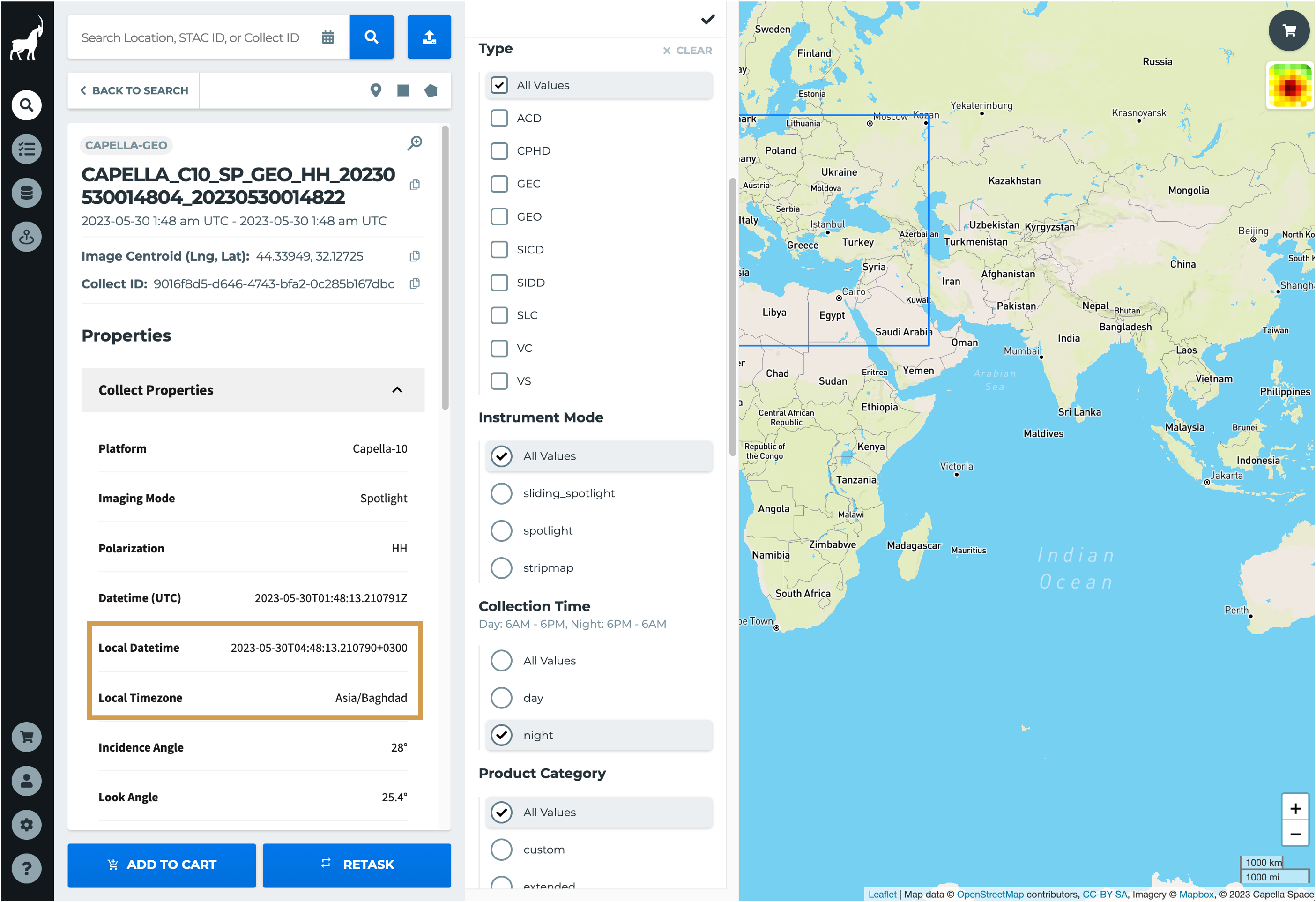Zoom in on the map
The height and width of the screenshot is (902, 1316).
1295,809
